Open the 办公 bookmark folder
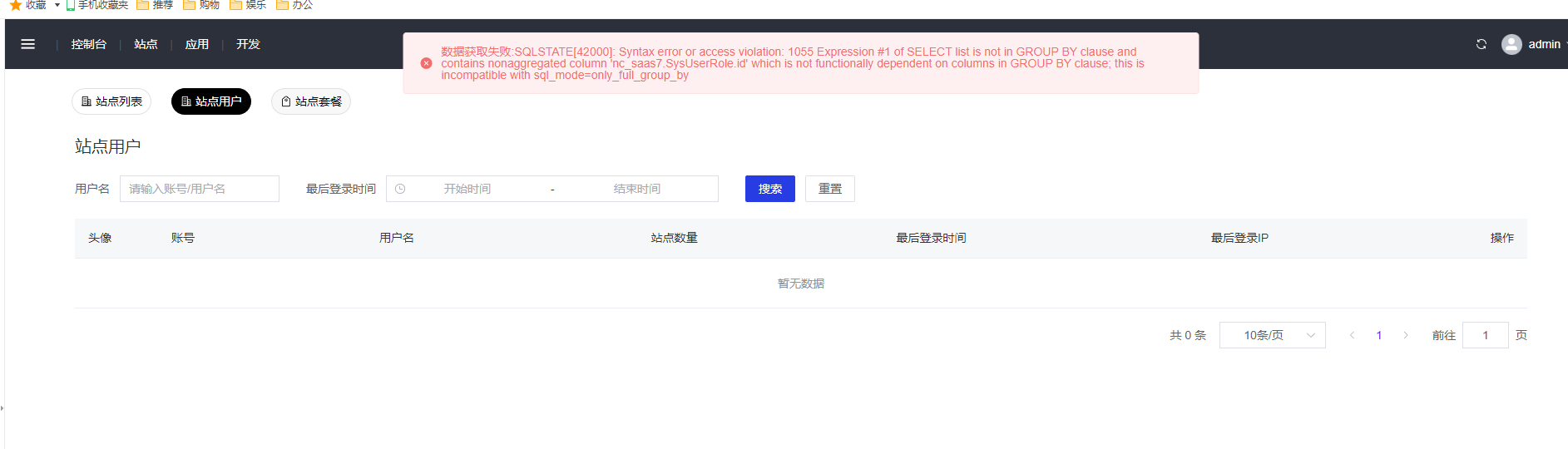 [x=294, y=5]
